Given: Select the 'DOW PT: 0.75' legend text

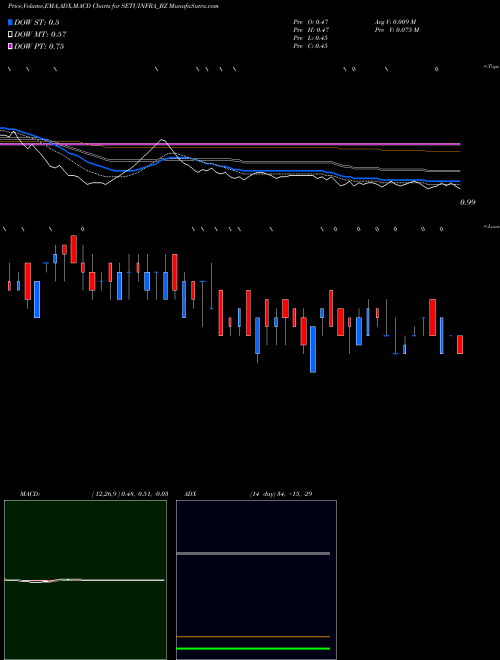Looking at the screenshot, I should click(x=39, y=46).
